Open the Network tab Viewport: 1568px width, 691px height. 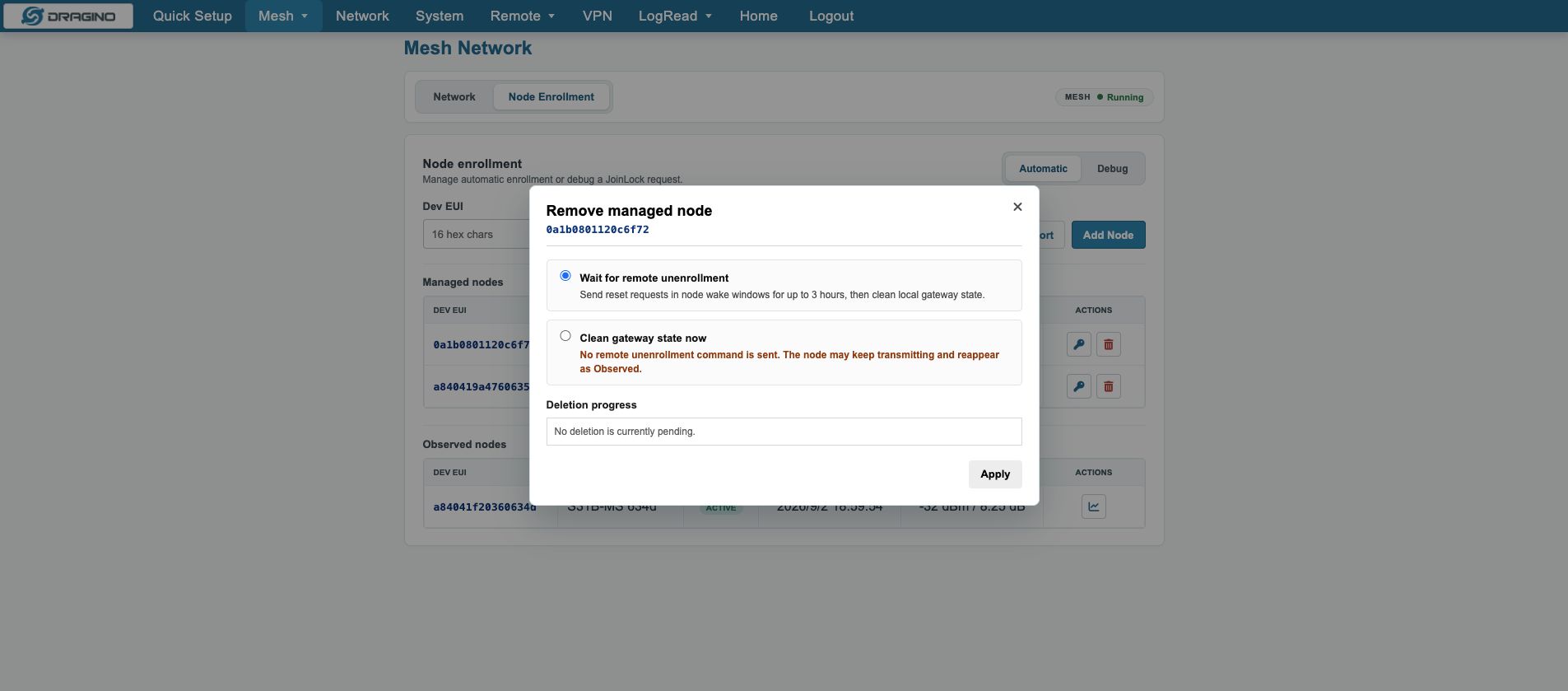(x=454, y=97)
